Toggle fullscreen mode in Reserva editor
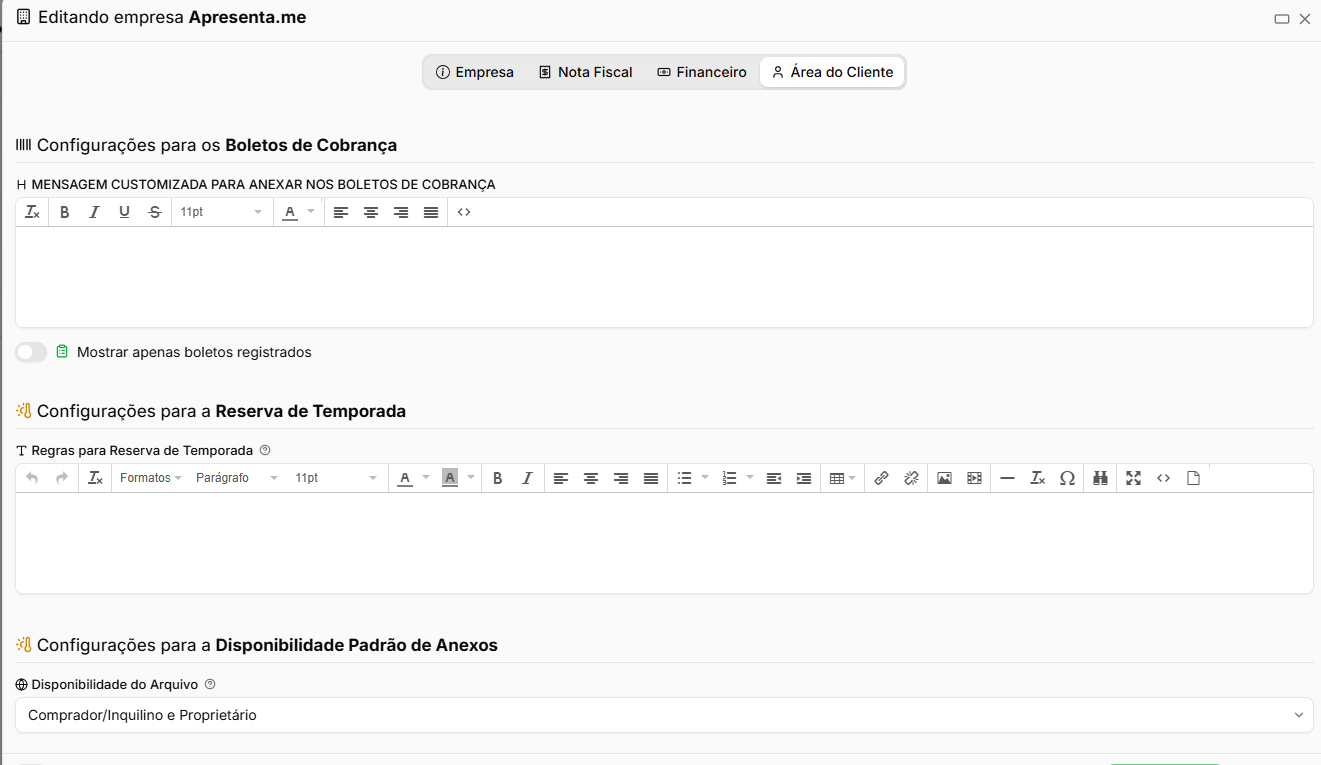This screenshot has width=1321, height=765. 1133,478
